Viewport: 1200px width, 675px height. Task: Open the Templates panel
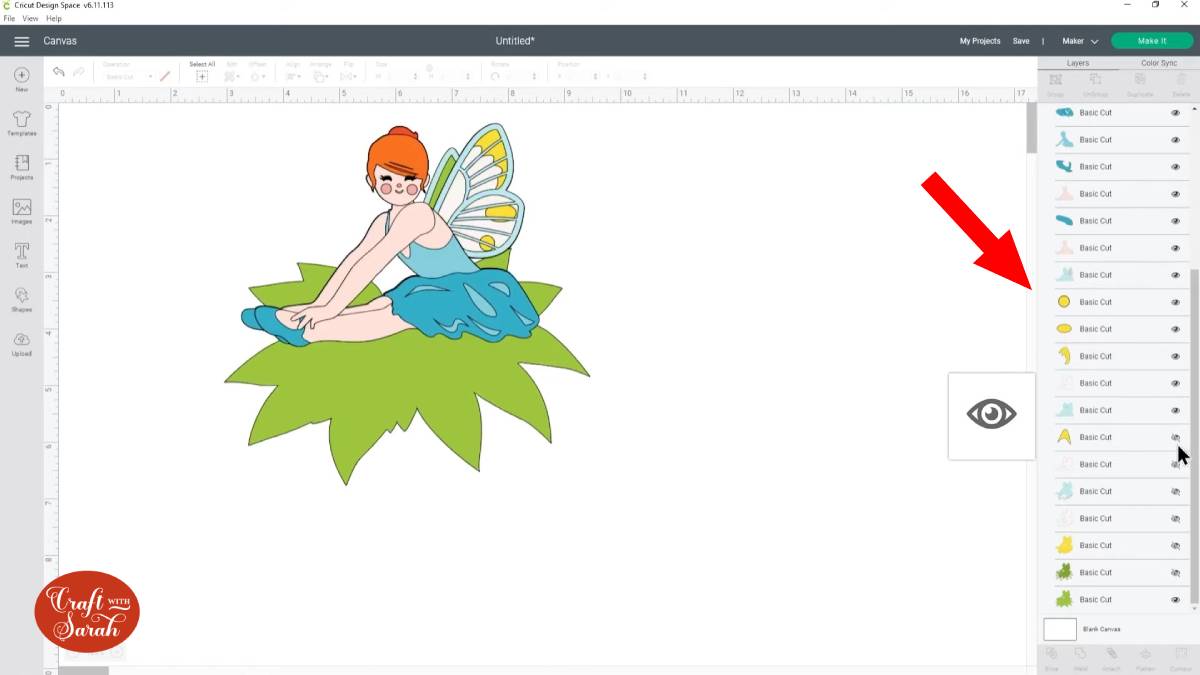[x=21, y=123]
